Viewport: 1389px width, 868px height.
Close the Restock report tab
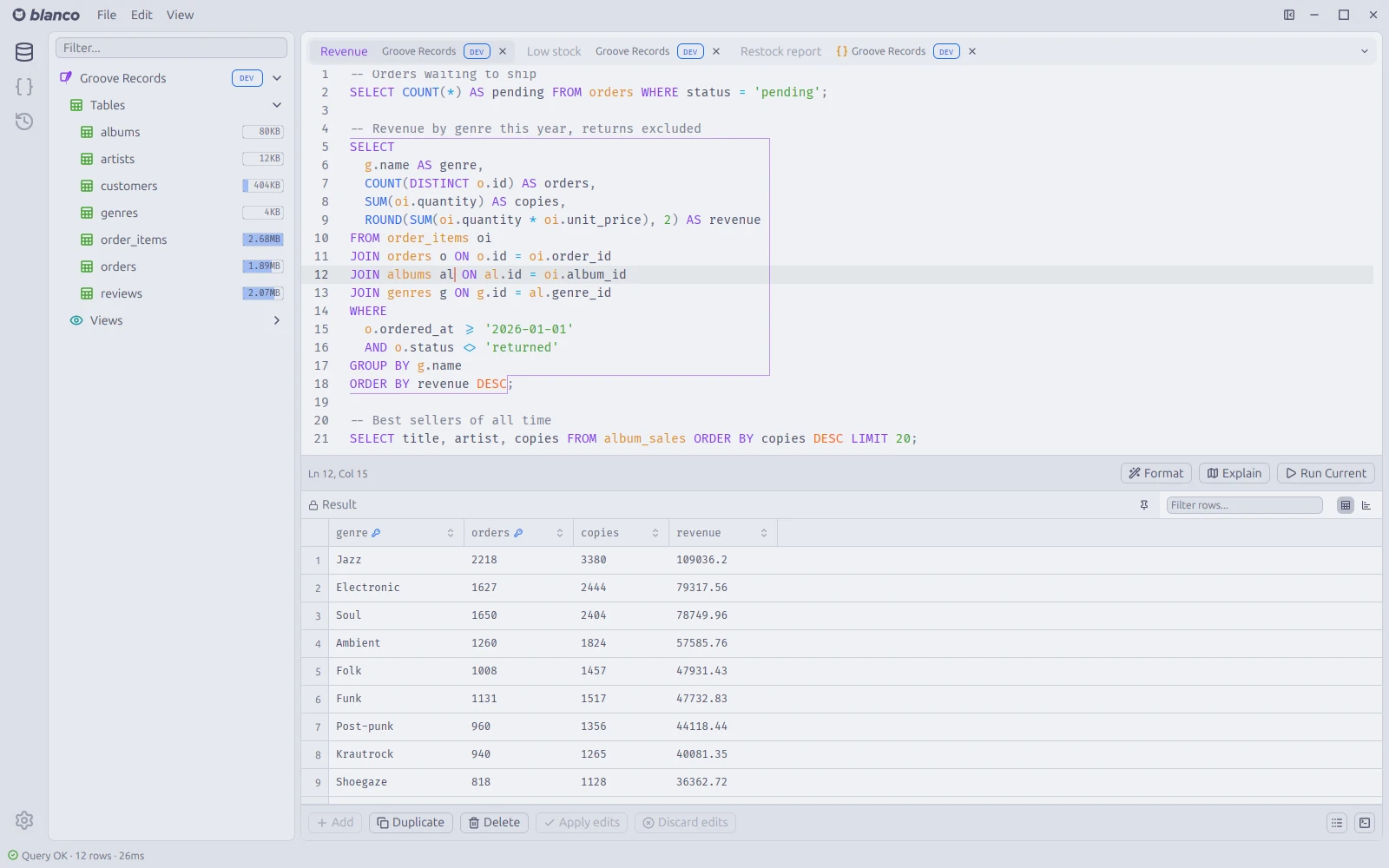click(972, 51)
